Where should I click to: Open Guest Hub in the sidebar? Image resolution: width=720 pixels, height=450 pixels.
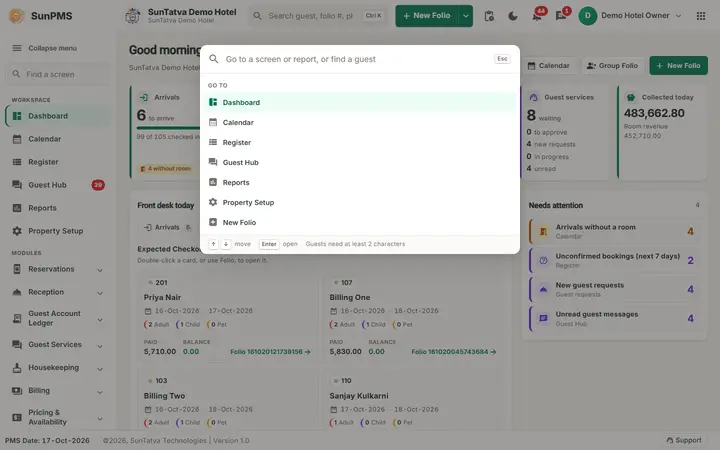[57, 185]
